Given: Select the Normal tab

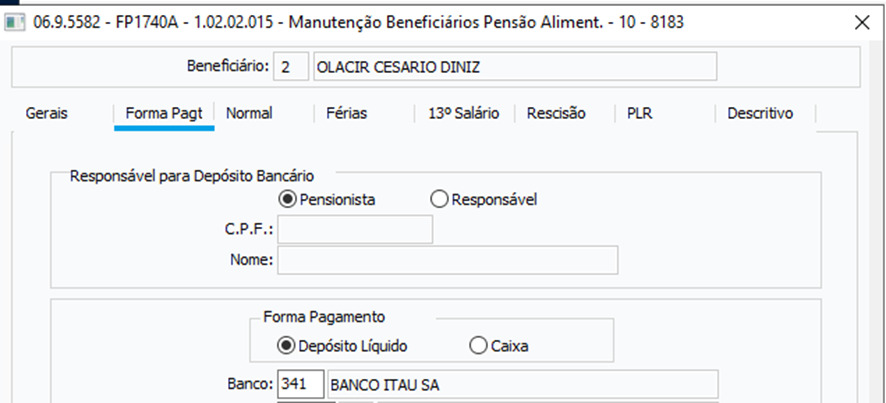Looking at the screenshot, I should (249, 113).
